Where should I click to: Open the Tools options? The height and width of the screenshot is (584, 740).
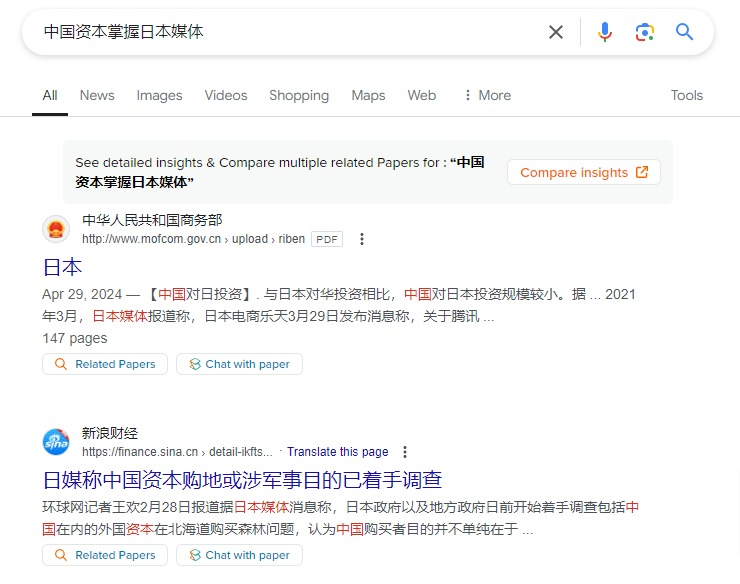[x=687, y=95]
